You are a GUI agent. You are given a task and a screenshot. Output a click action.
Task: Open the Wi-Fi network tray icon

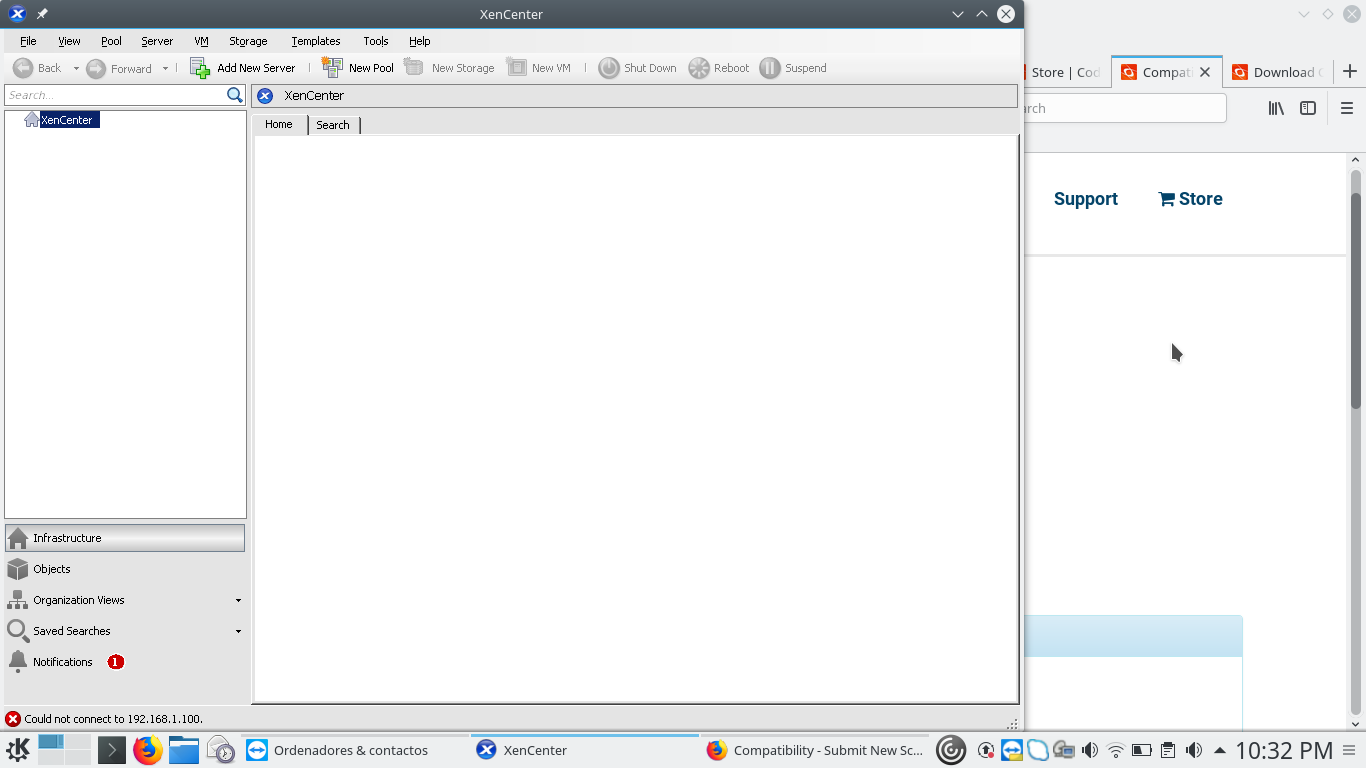coord(1116,750)
